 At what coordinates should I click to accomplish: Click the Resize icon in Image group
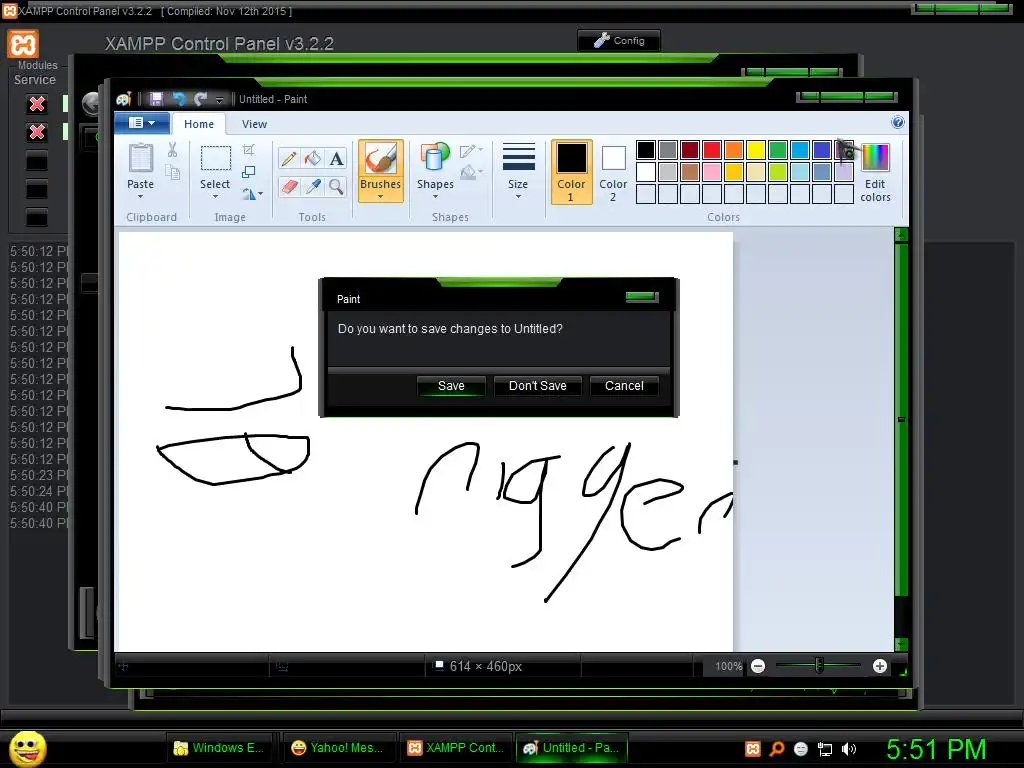(x=248, y=172)
